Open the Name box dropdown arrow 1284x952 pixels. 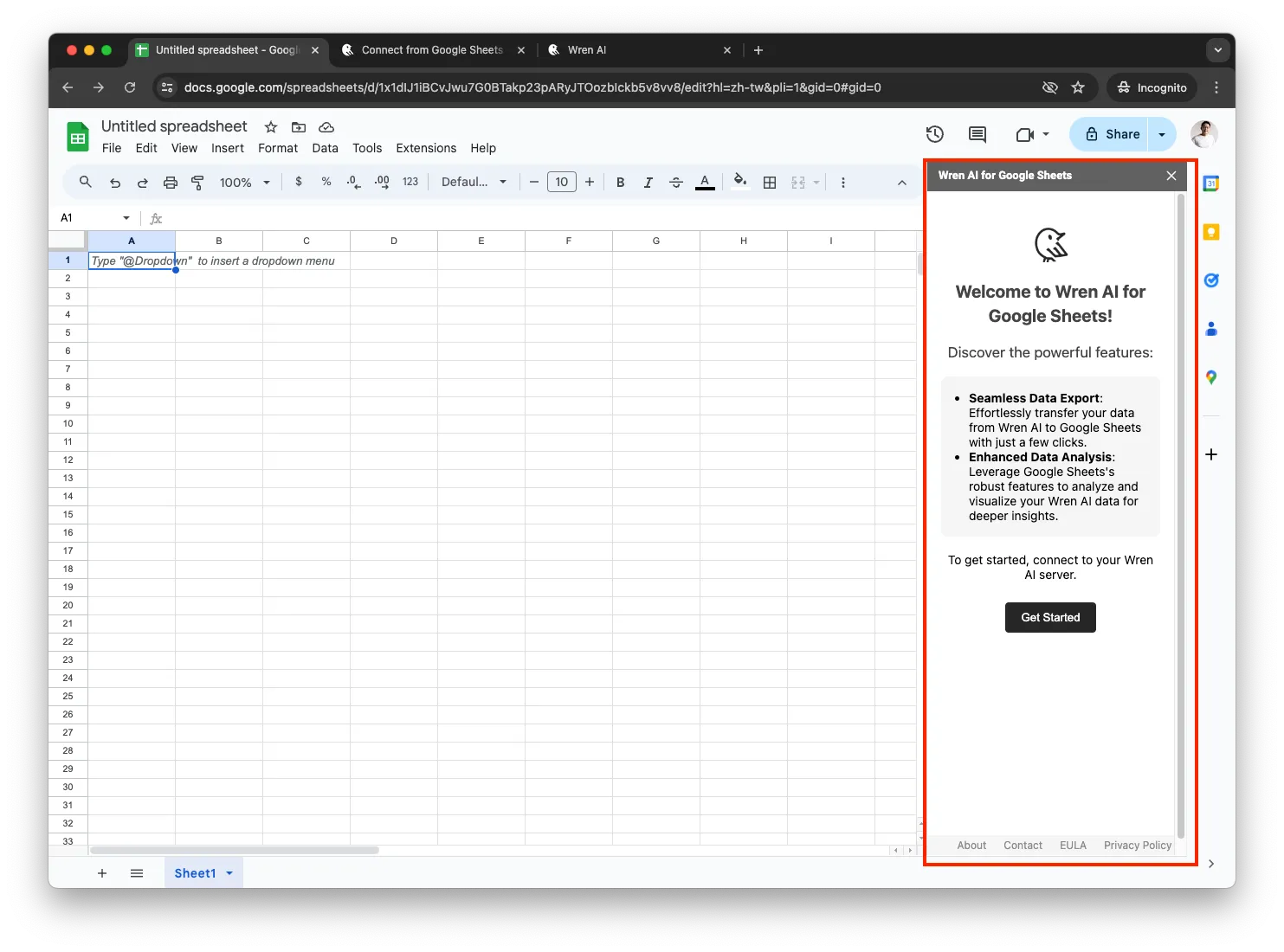tap(126, 218)
